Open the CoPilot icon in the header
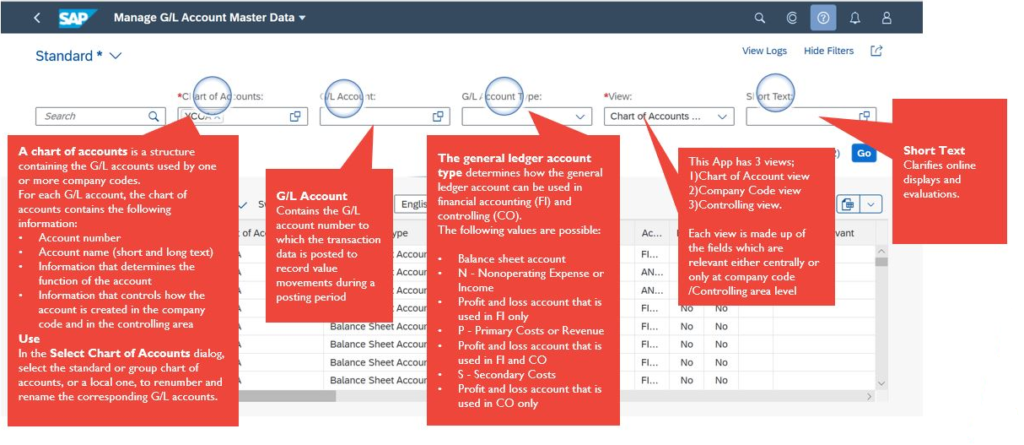This screenshot has width=1024, height=445. (792, 18)
